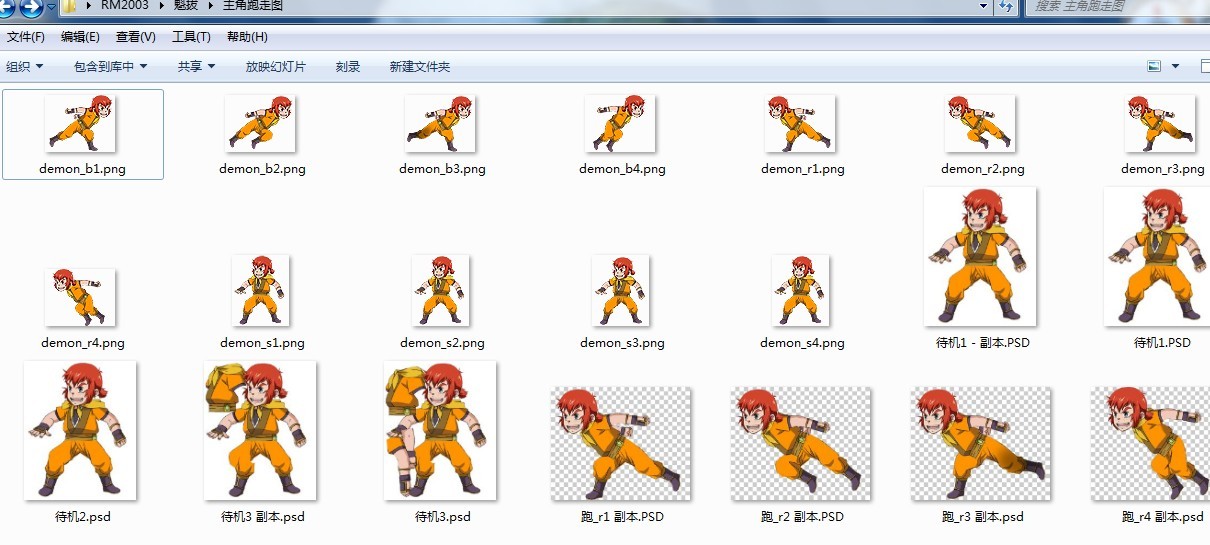Open the address bar history dropdown
The width and height of the screenshot is (1210, 545).
pos(984,6)
